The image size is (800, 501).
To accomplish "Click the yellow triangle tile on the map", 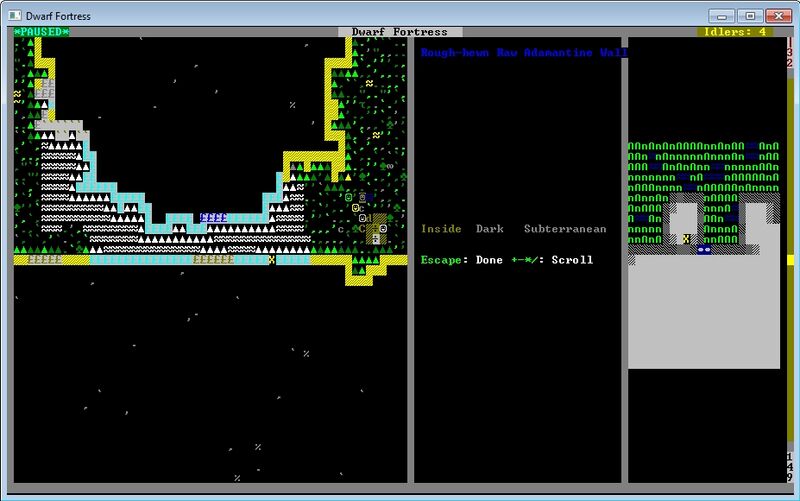I will point(348,177).
